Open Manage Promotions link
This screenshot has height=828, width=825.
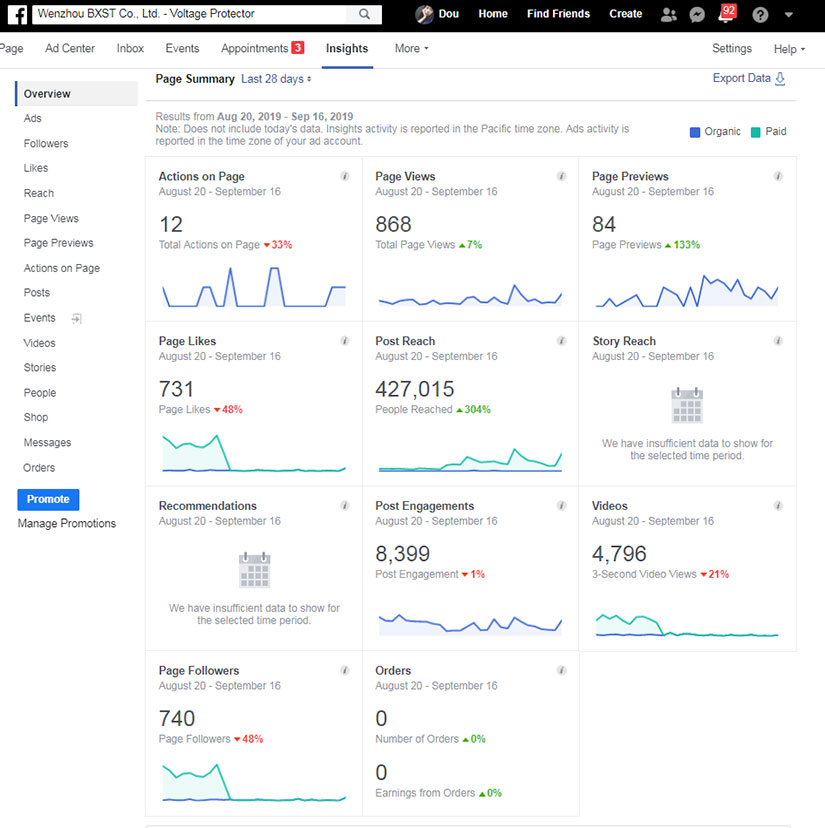67,523
